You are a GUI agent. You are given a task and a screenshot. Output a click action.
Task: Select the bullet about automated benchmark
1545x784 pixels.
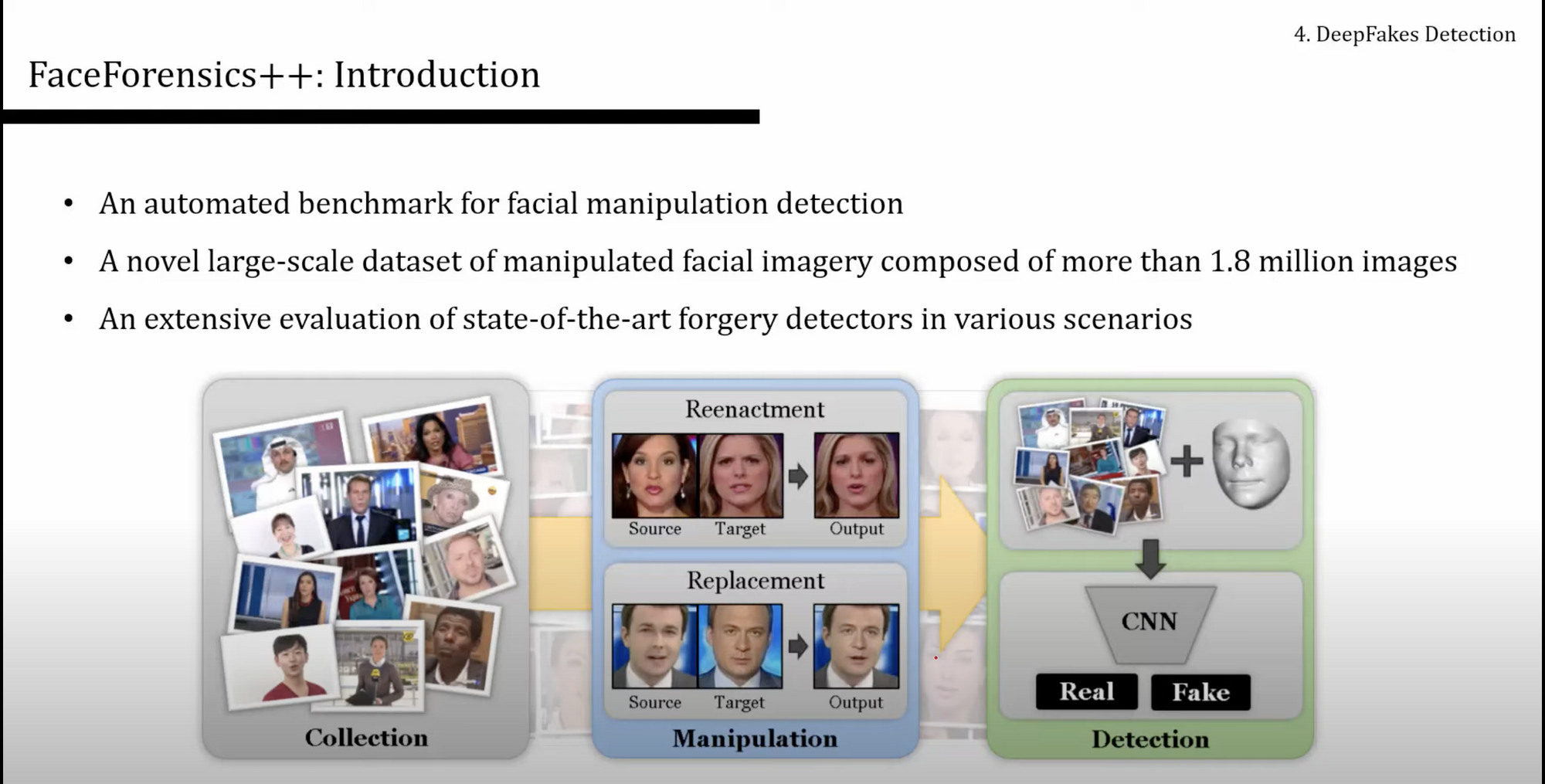(x=501, y=204)
